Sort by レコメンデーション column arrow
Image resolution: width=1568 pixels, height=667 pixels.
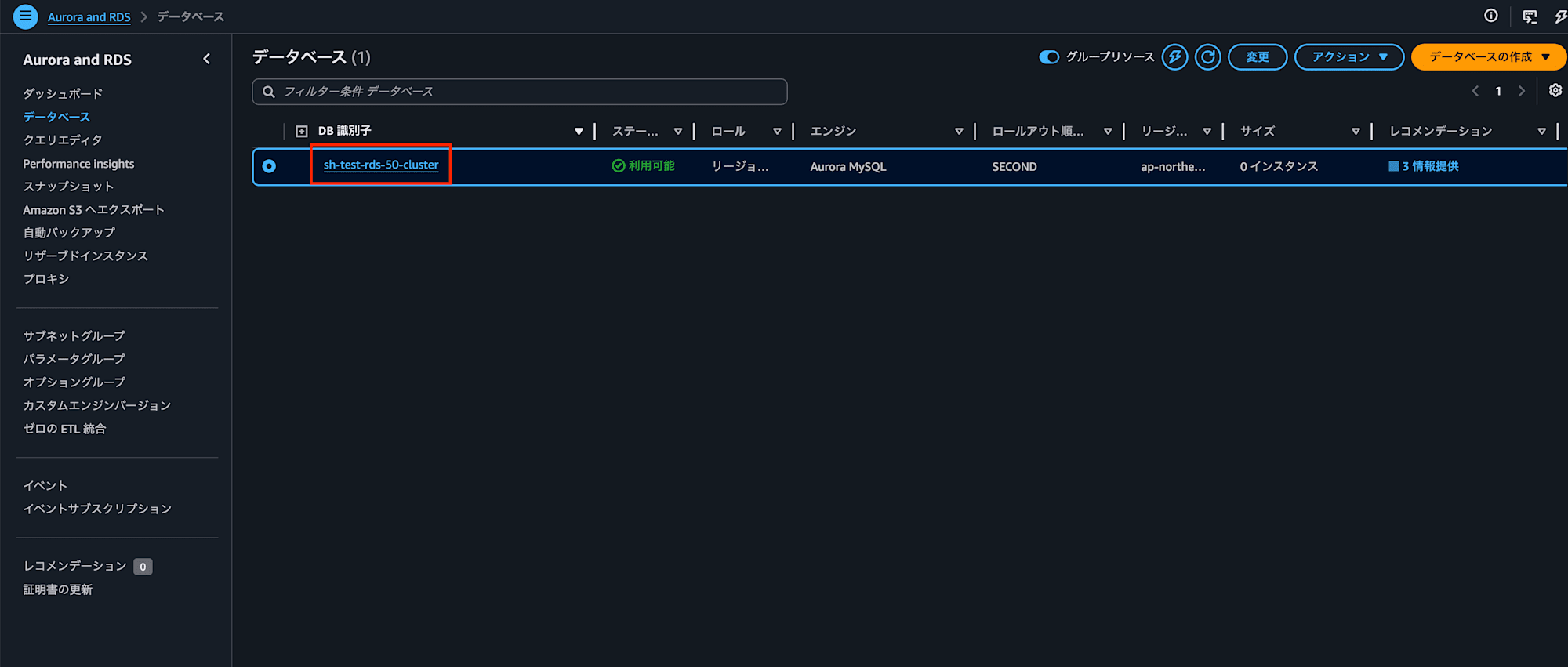(1541, 132)
